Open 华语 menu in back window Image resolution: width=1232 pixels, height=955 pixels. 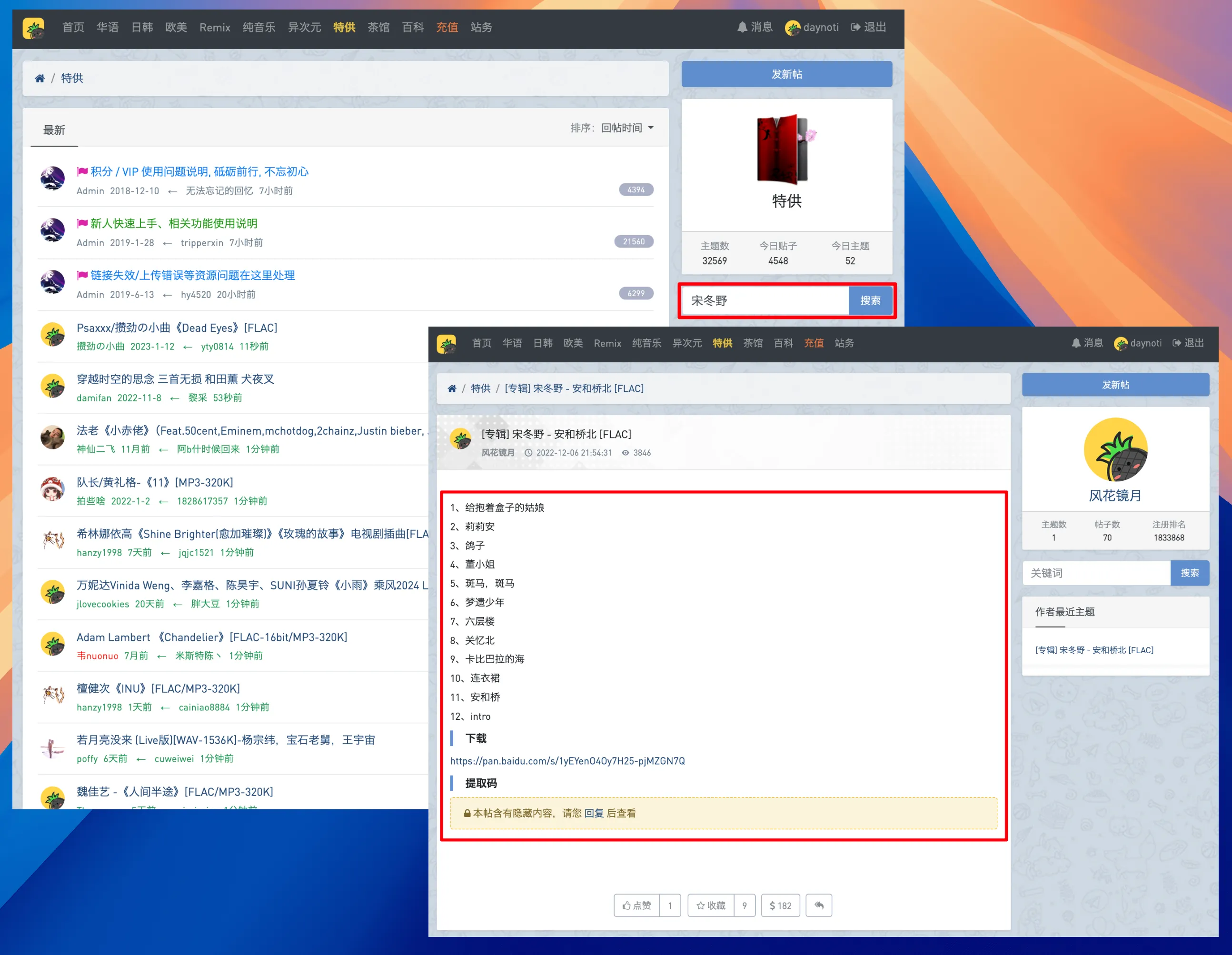(107, 27)
